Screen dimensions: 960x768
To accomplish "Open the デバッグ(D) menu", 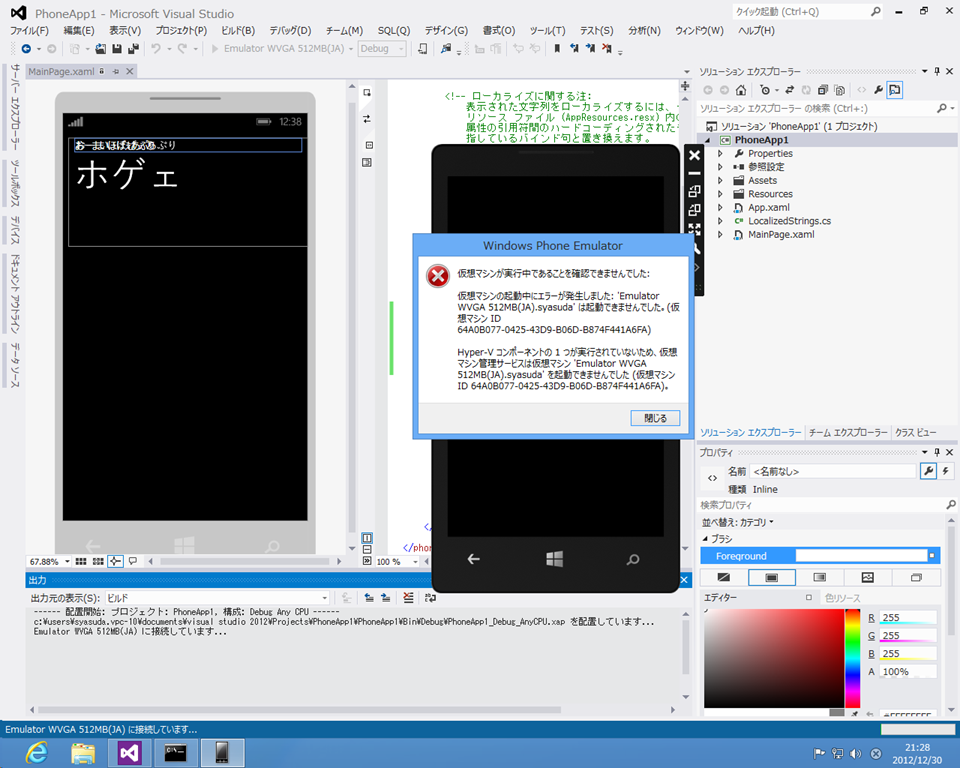I will tap(290, 31).
